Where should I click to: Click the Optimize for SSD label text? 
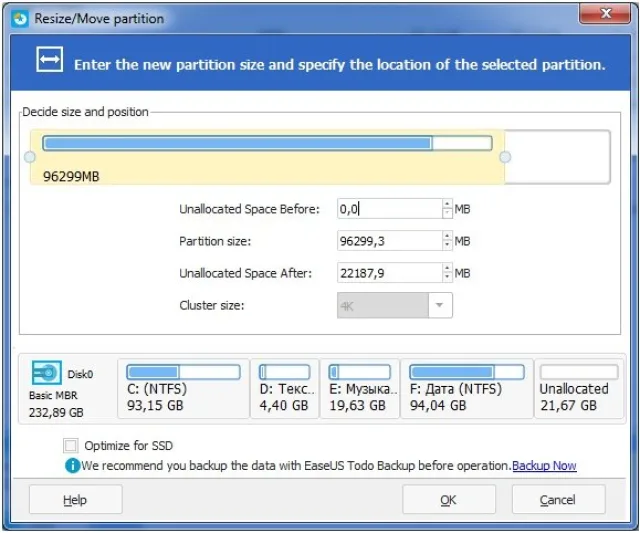coord(129,445)
